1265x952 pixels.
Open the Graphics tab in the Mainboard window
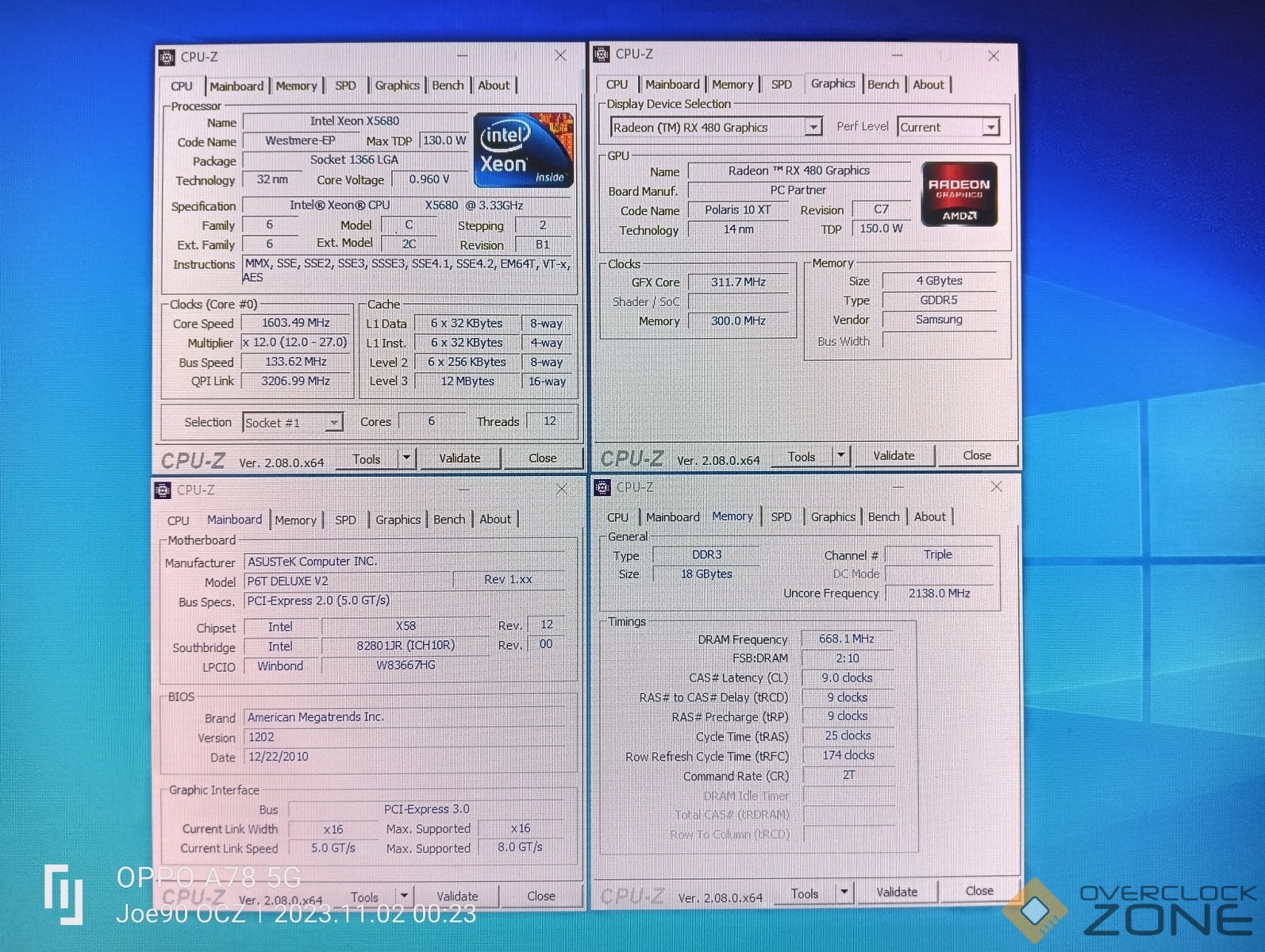(x=398, y=520)
